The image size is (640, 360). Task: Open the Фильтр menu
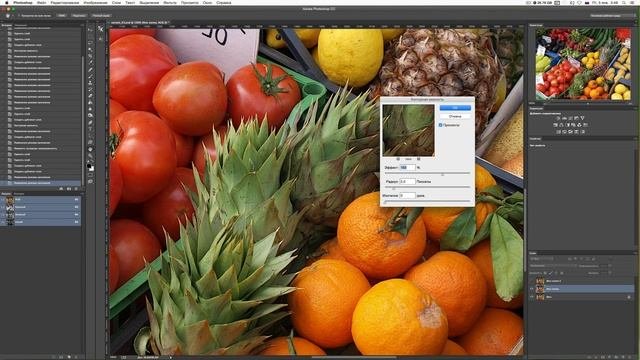169,2
